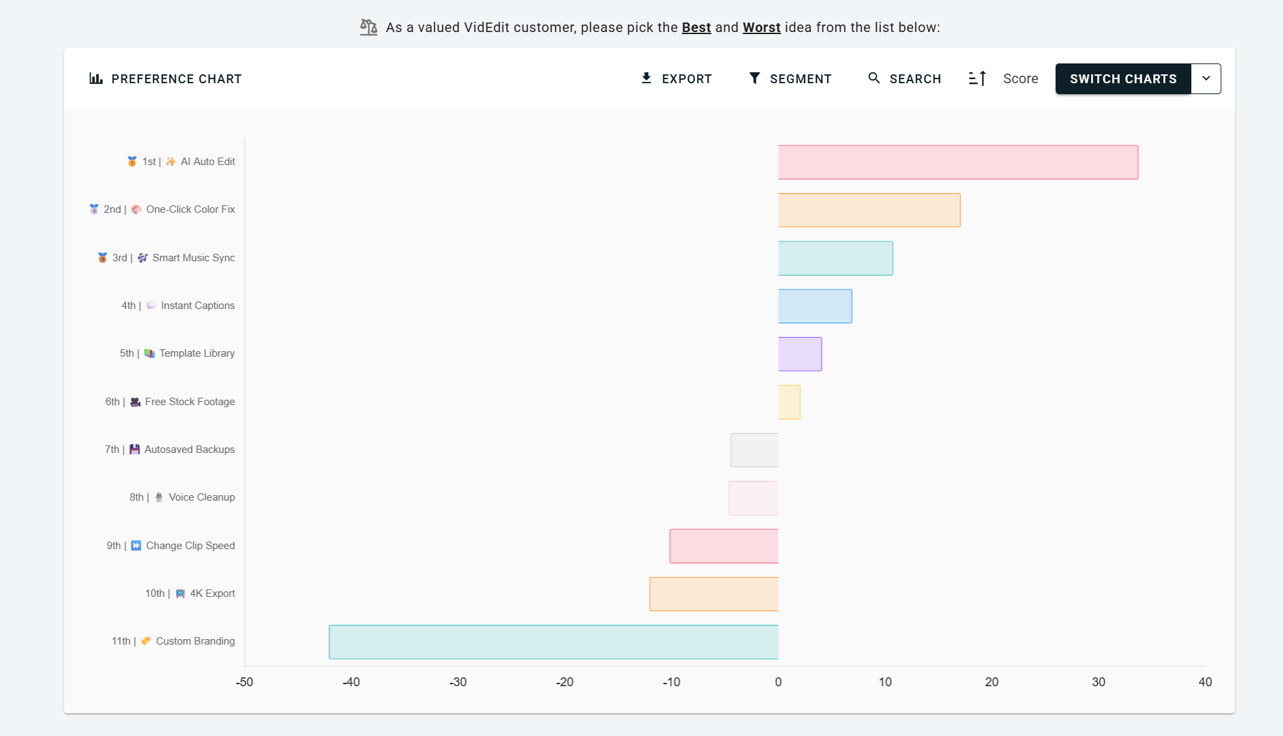
Task: Click the underlined Worst link
Action: (x=761, y=27)
